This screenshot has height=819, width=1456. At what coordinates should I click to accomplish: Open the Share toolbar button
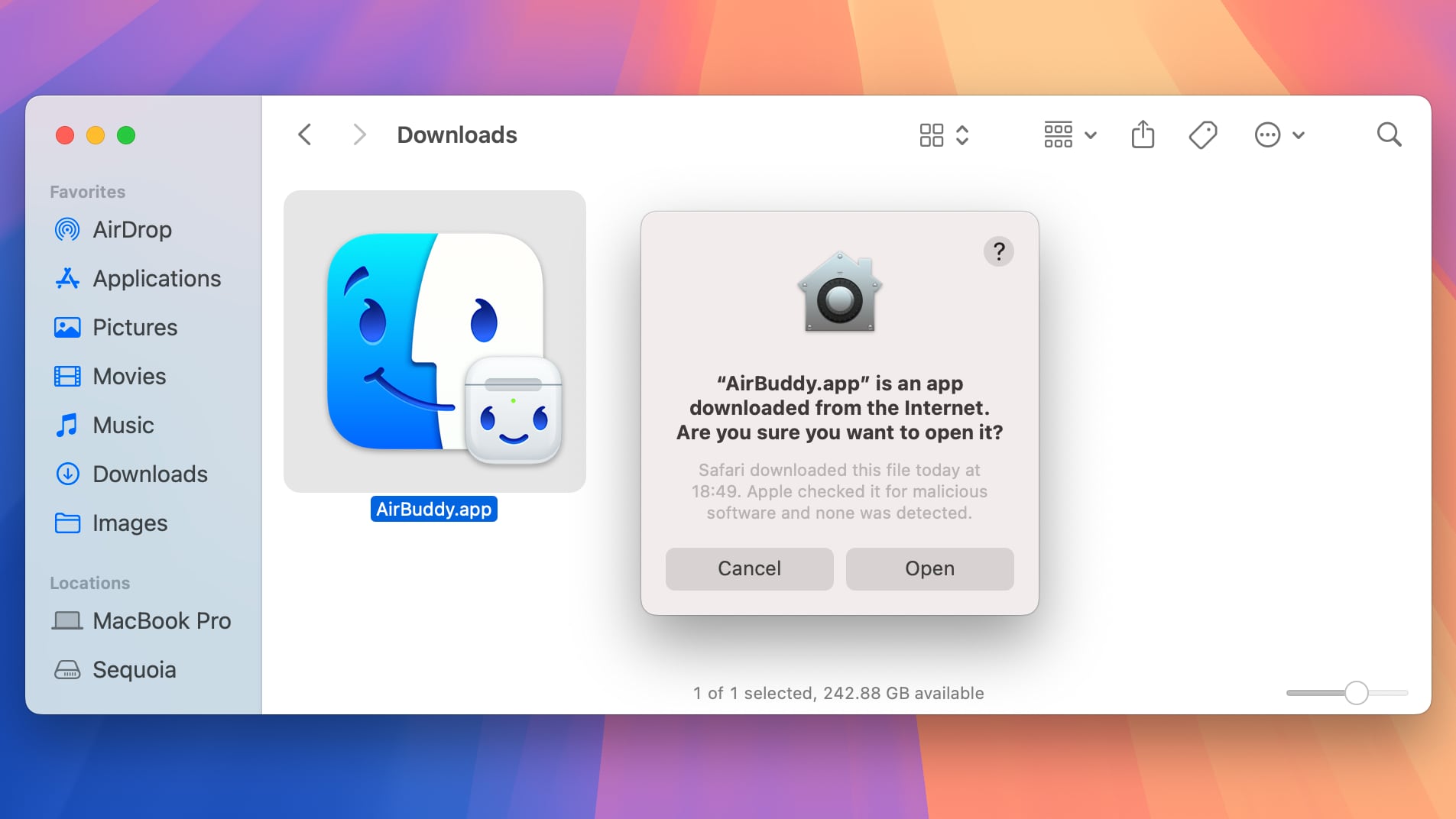(1143, 134)
